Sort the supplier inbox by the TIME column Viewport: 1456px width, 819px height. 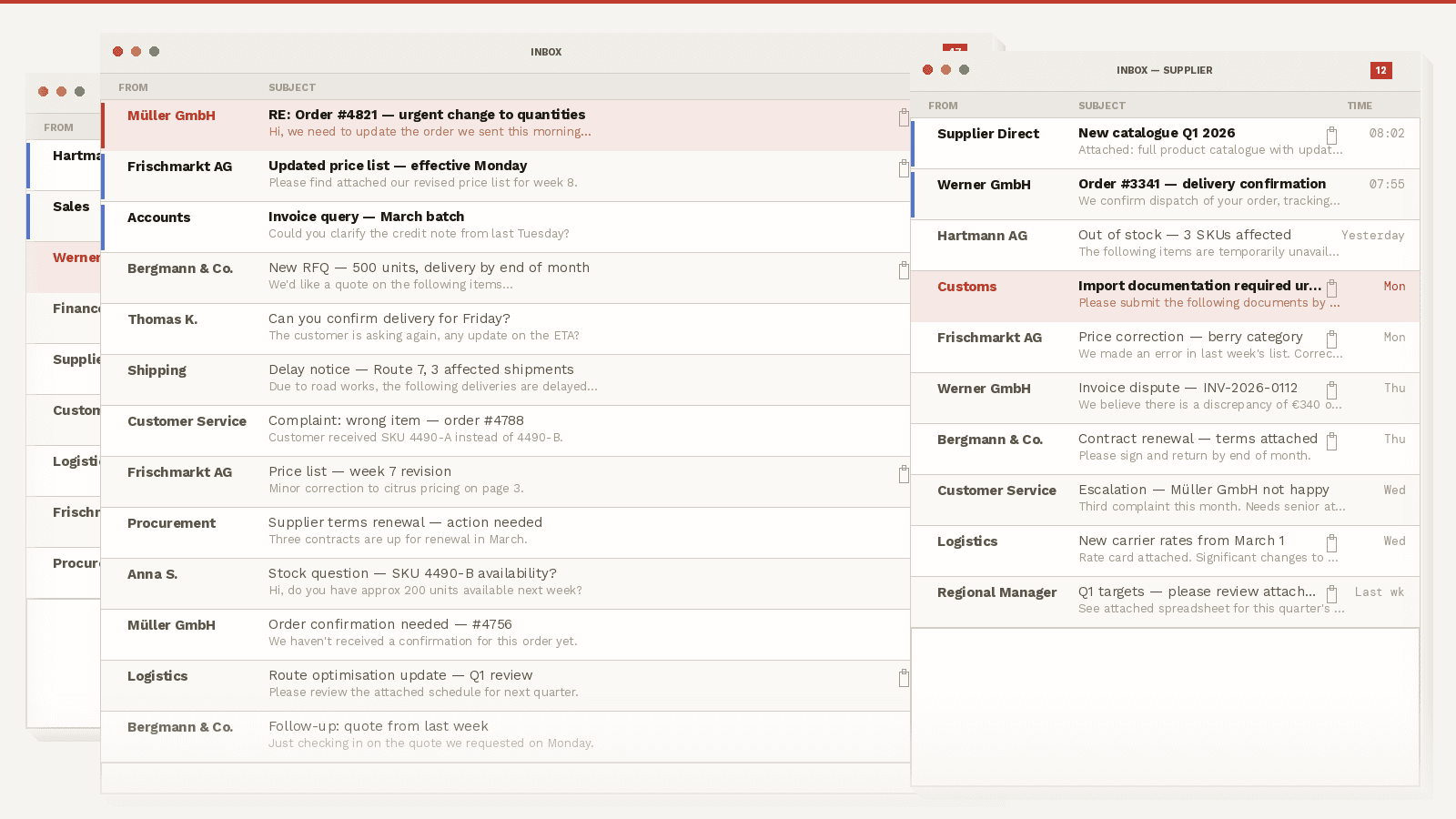1359,105
